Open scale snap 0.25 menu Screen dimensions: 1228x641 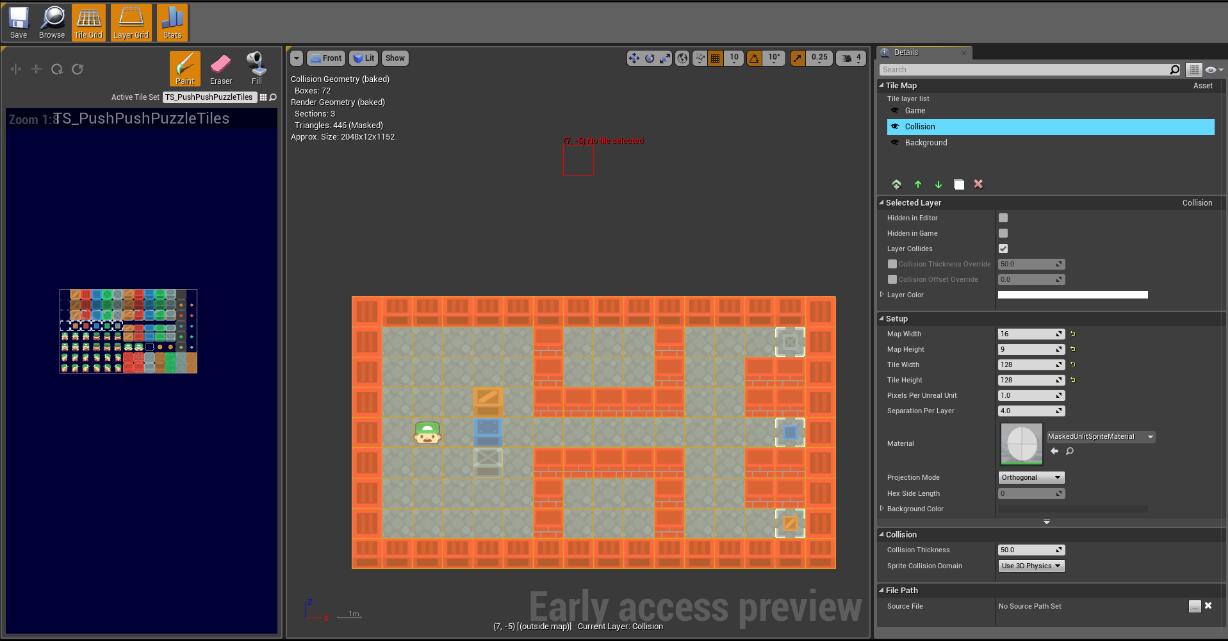pyautogui.click(x=819, y=58)
